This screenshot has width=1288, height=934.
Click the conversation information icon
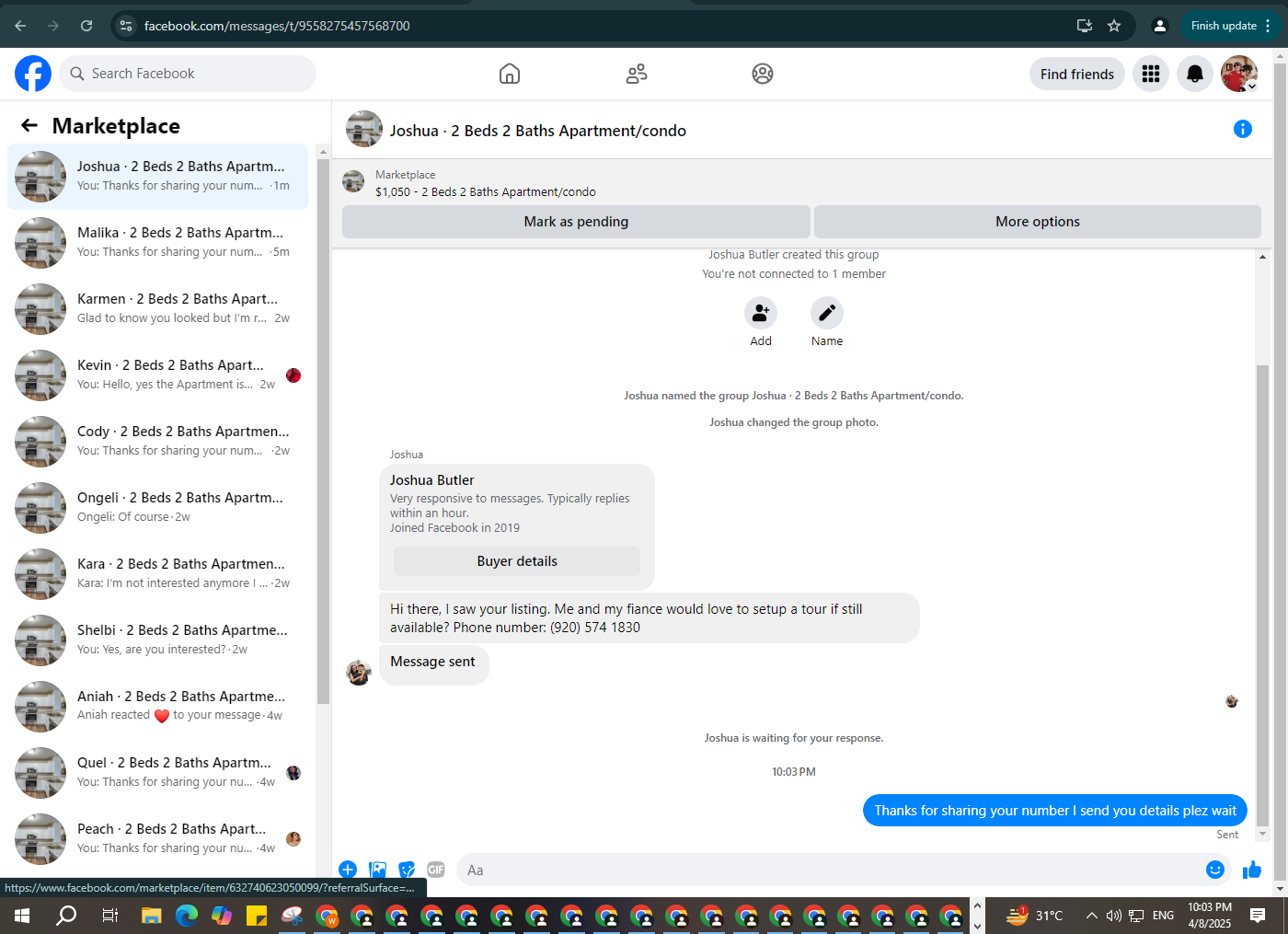pos(1243,129)
